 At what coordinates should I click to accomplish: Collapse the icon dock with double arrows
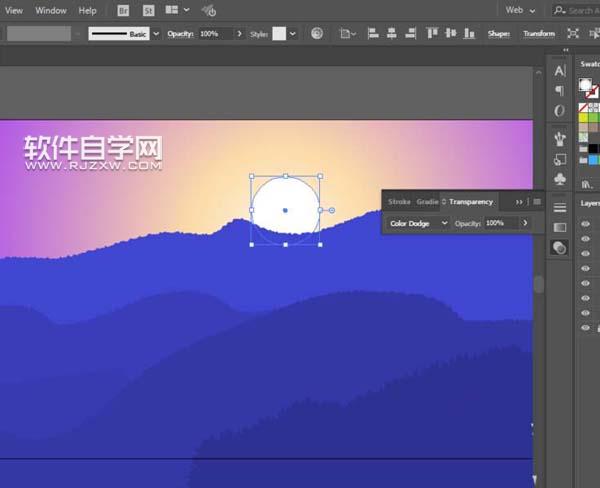[x=566, y=50]
